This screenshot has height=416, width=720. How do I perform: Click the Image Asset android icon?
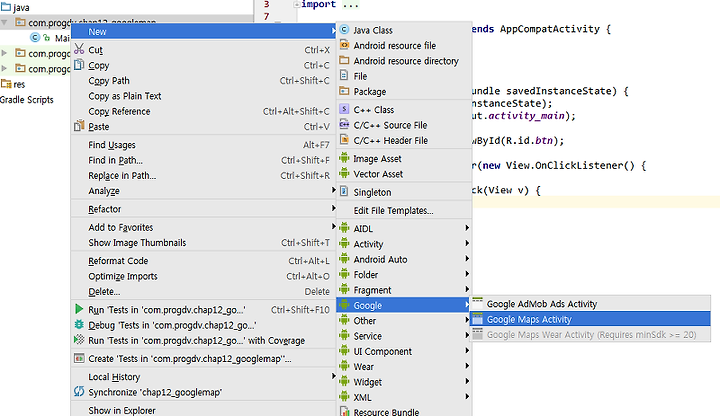[x=344, y=158]
